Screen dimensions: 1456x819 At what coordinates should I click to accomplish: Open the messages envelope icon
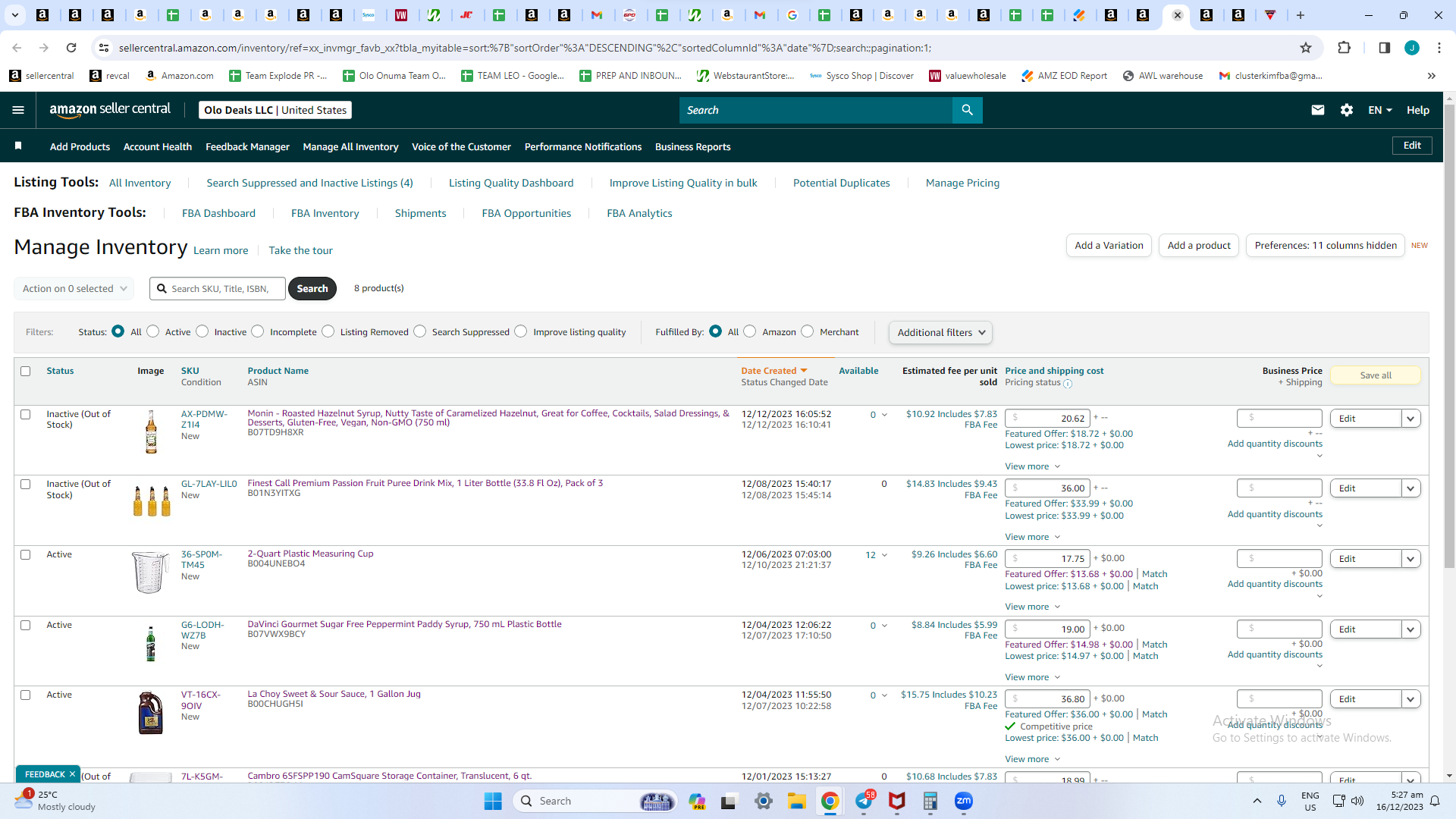tap(1318, 110)
